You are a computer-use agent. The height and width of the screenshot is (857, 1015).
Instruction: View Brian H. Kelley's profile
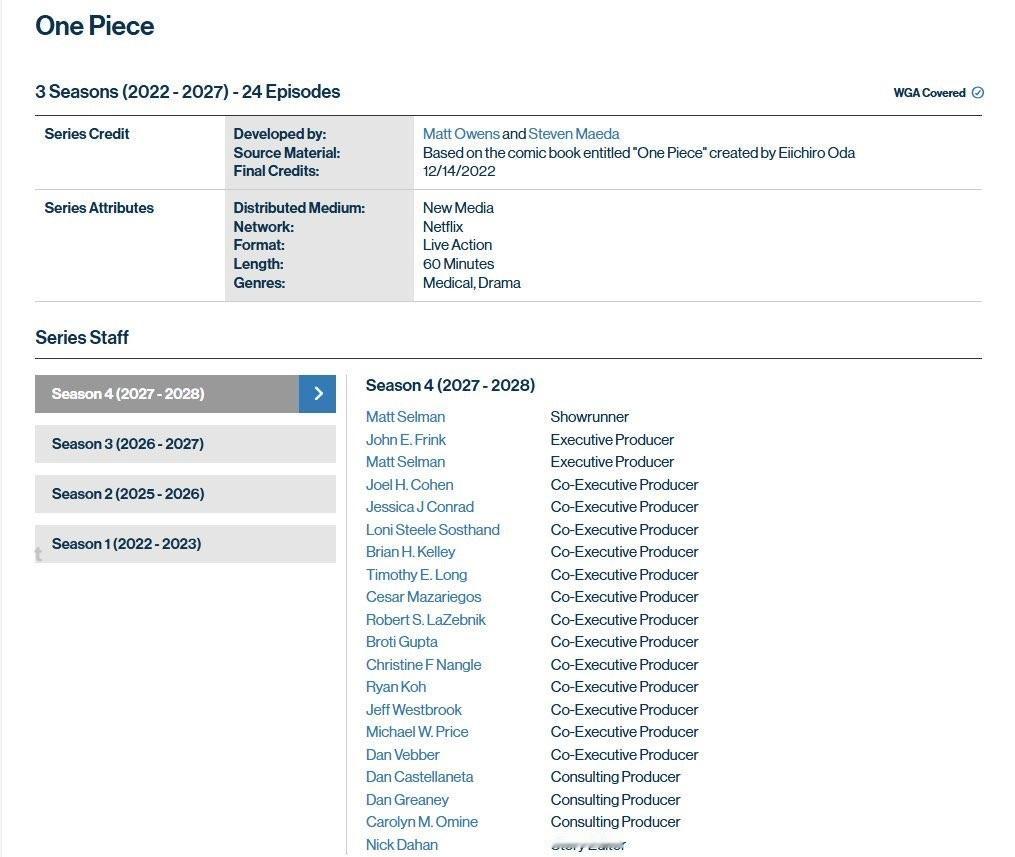[410, 552]
